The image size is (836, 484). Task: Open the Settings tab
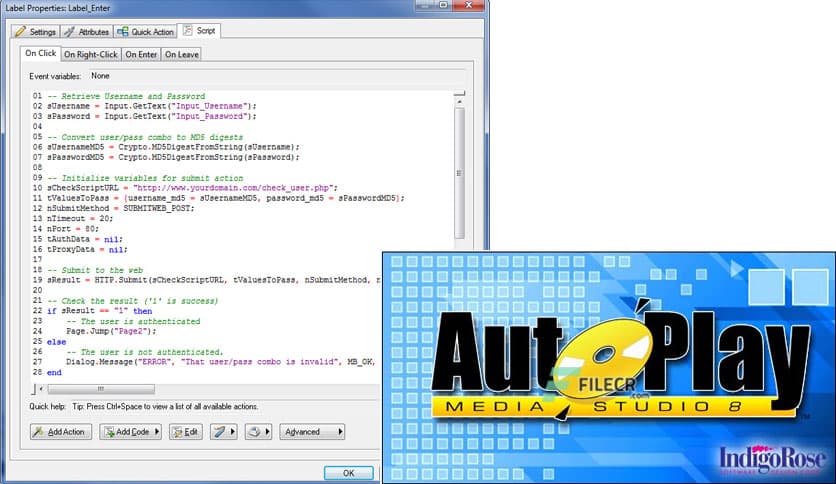(x=36, y=32)
